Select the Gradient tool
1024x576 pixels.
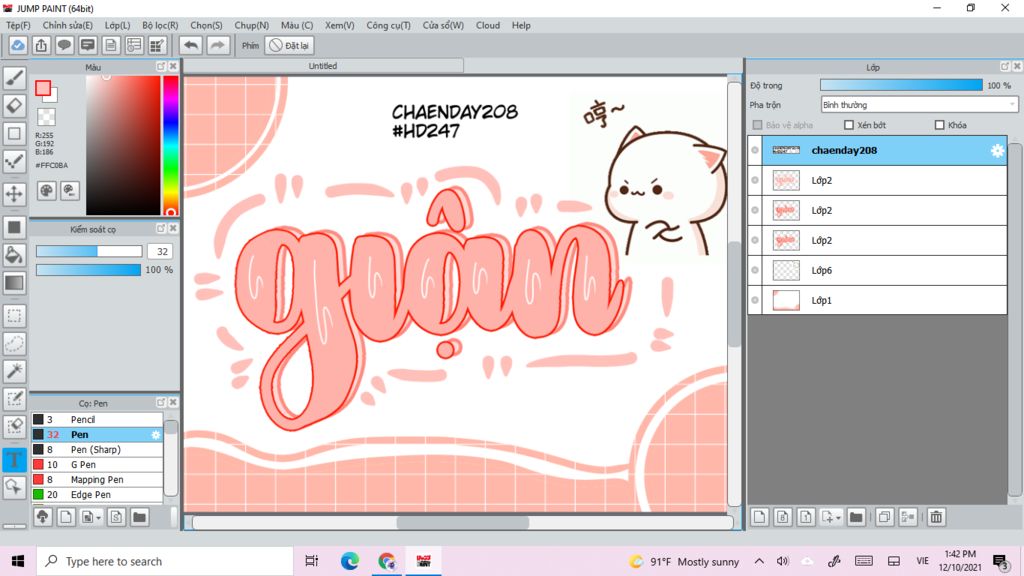14,283
